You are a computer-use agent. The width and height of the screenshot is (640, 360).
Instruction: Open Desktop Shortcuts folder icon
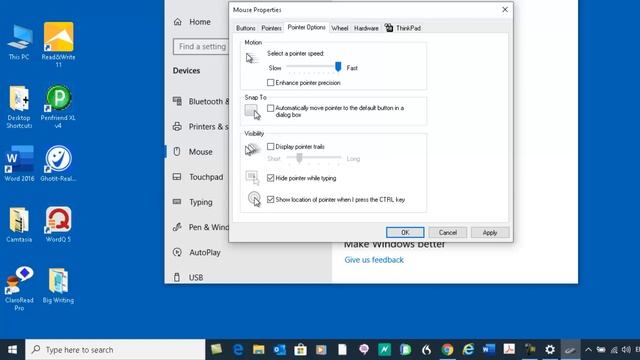[x=19, y=107]
